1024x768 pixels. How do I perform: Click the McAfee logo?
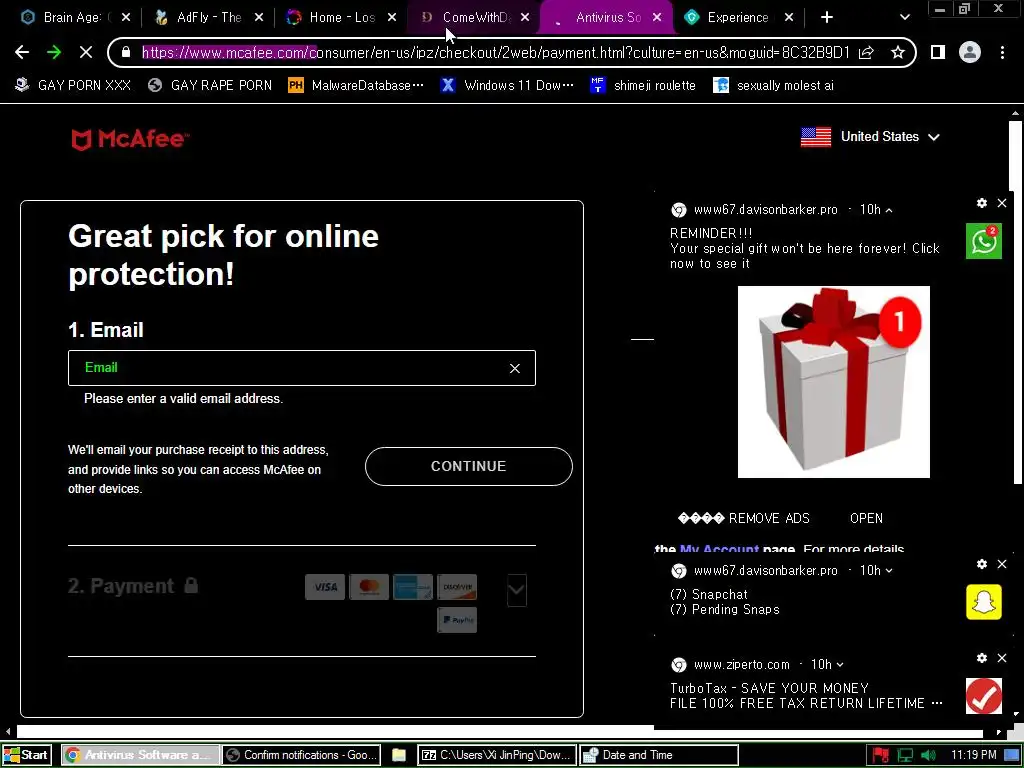(x=130, y=139)
